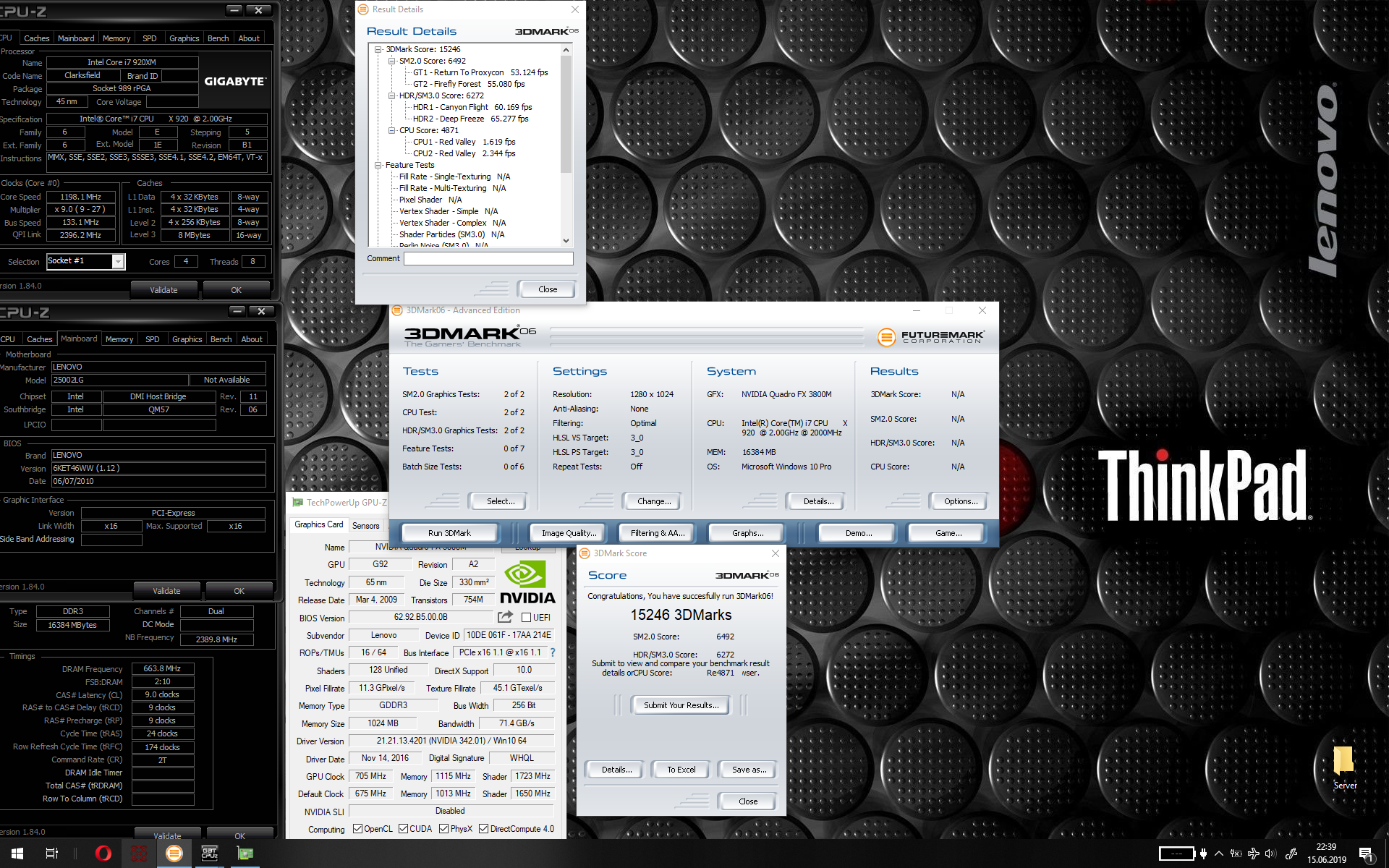1389x868 pixels.
Task: Click GPU-Z BIOS export share icon
Action: point(505,617)
